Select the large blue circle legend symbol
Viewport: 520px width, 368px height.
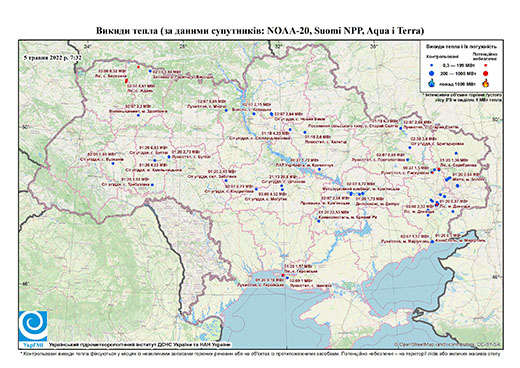(x=432, y=73)
